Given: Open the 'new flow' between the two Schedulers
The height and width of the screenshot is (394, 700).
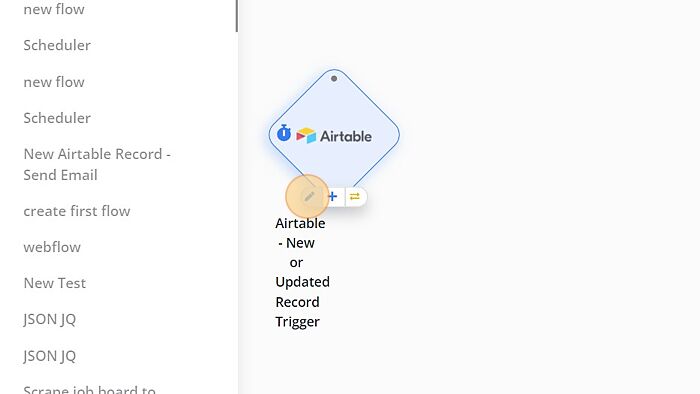Looking at the screenshot, I should pyautogui.click(x=54, y=82).
